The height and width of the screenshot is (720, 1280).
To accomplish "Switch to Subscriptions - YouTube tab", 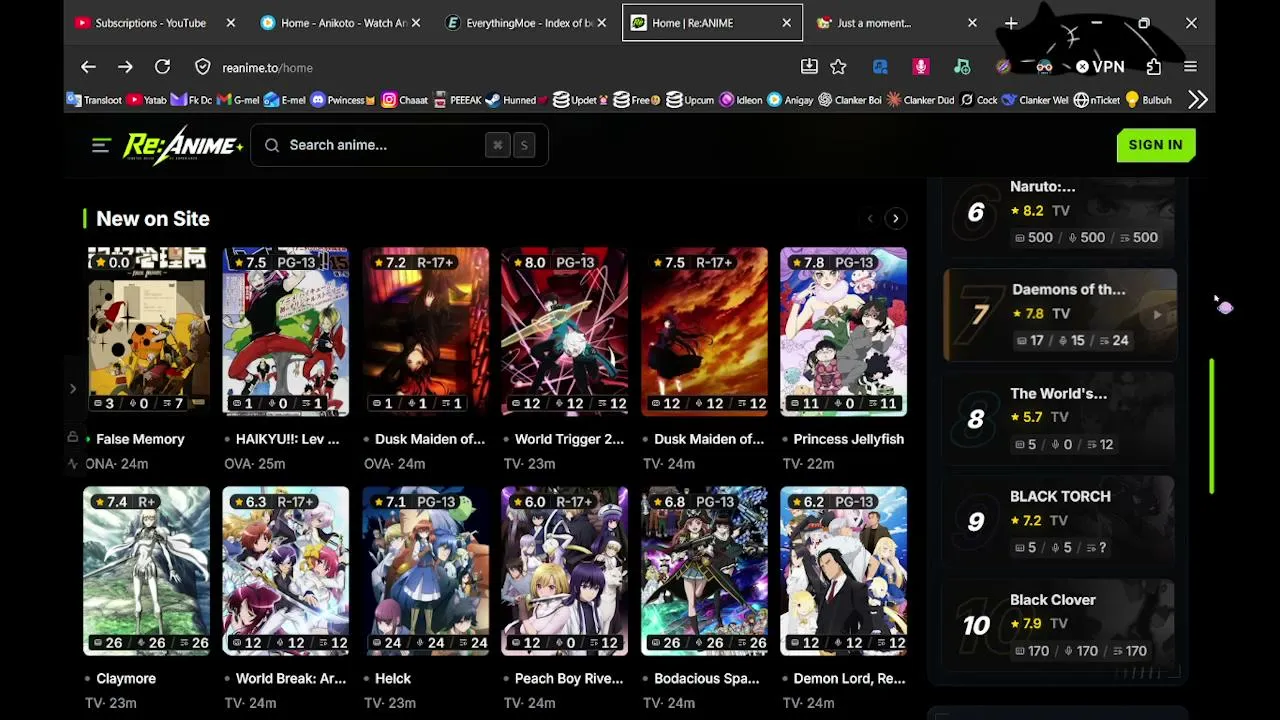I will [150, 23].
